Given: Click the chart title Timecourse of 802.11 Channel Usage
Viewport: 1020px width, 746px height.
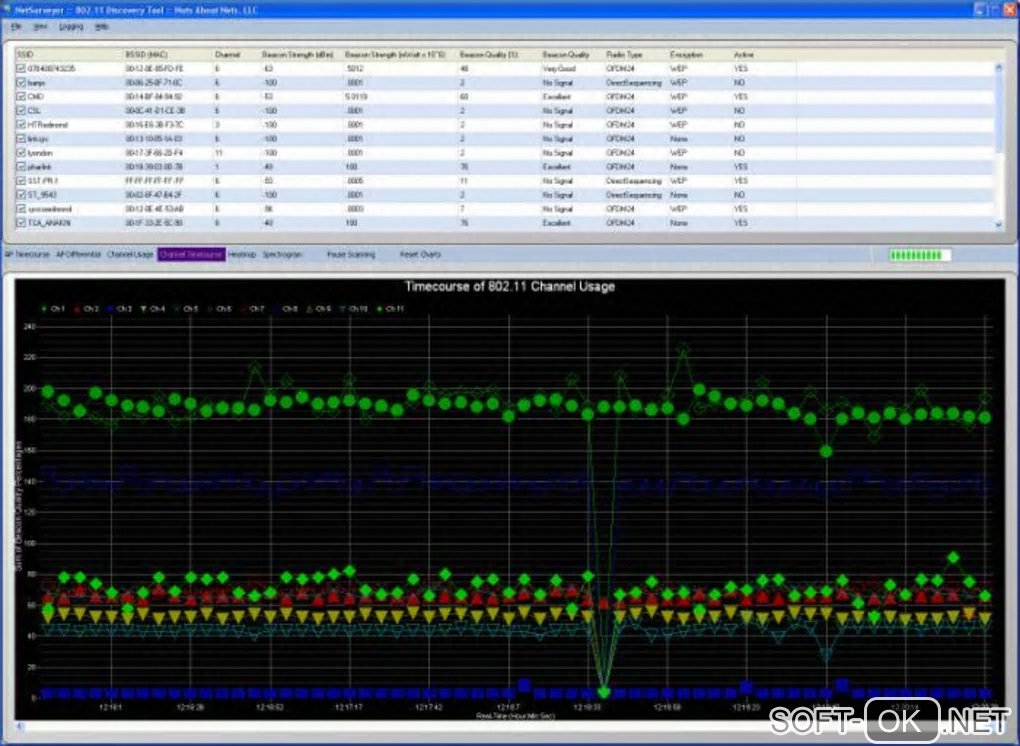Looking at the screenshot, I should pyautogui.click(x=509, y=286).
